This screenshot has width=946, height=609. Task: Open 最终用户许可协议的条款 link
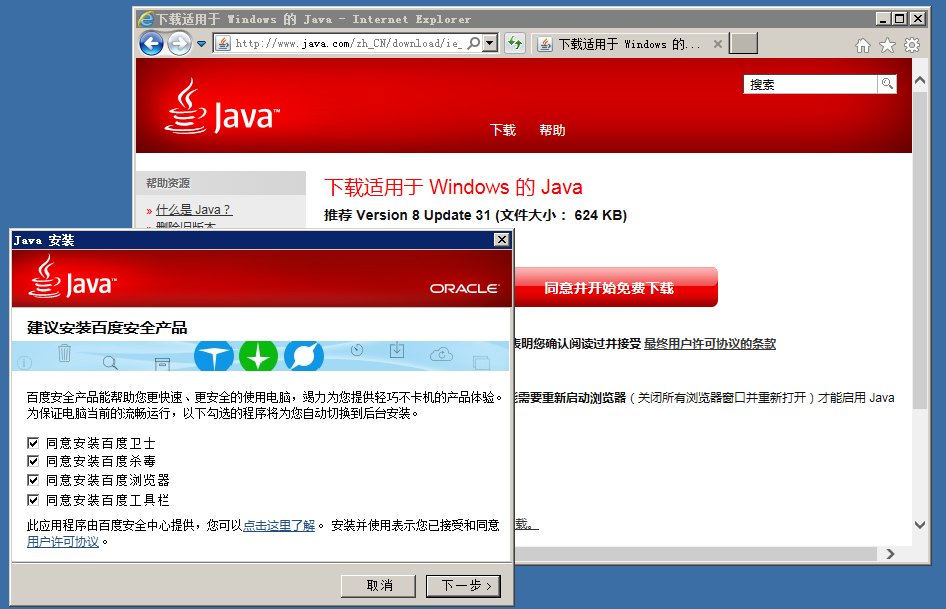pyautogui.click(x=710, y=343)
